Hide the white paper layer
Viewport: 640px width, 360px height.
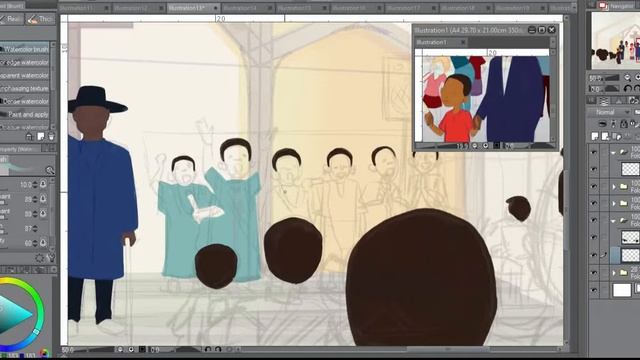pyautogui.click(x=594, y=290)
